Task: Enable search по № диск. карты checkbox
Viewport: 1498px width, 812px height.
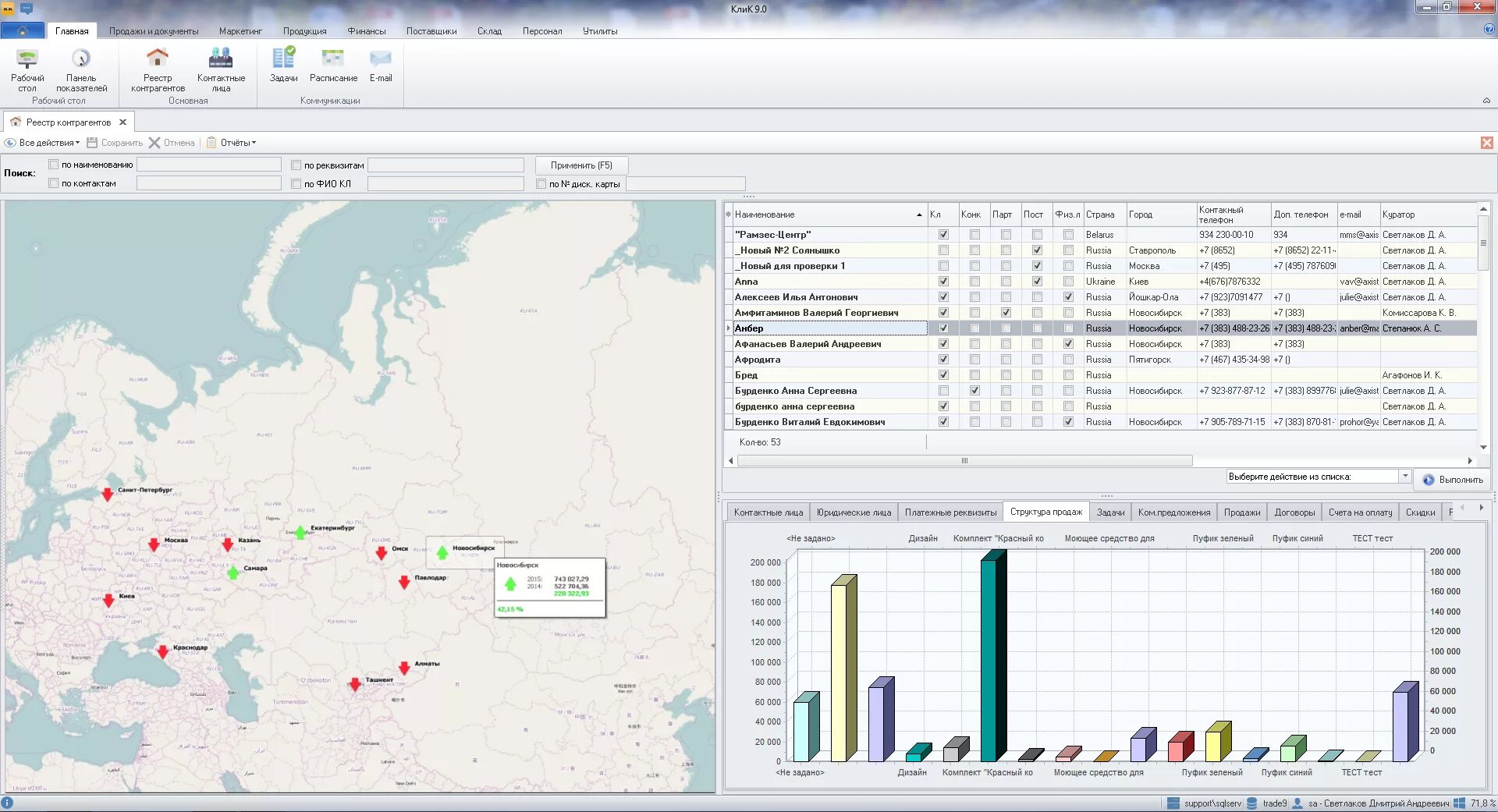Action: (541, 184)
